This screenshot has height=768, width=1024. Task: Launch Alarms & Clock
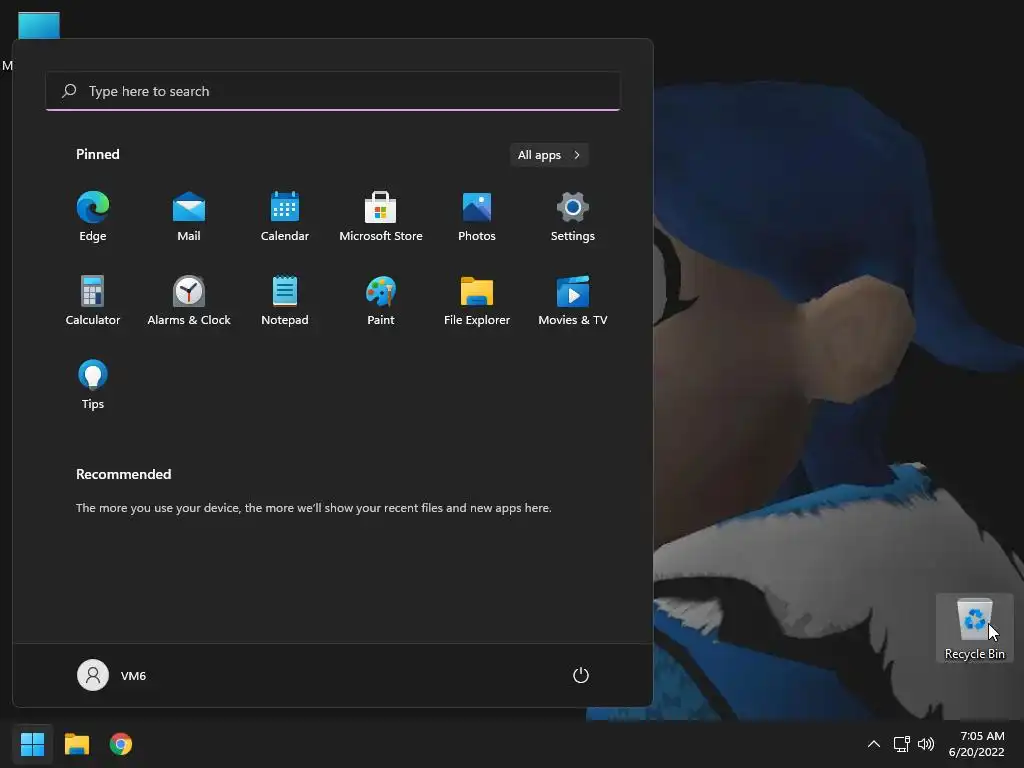[189, 300]
